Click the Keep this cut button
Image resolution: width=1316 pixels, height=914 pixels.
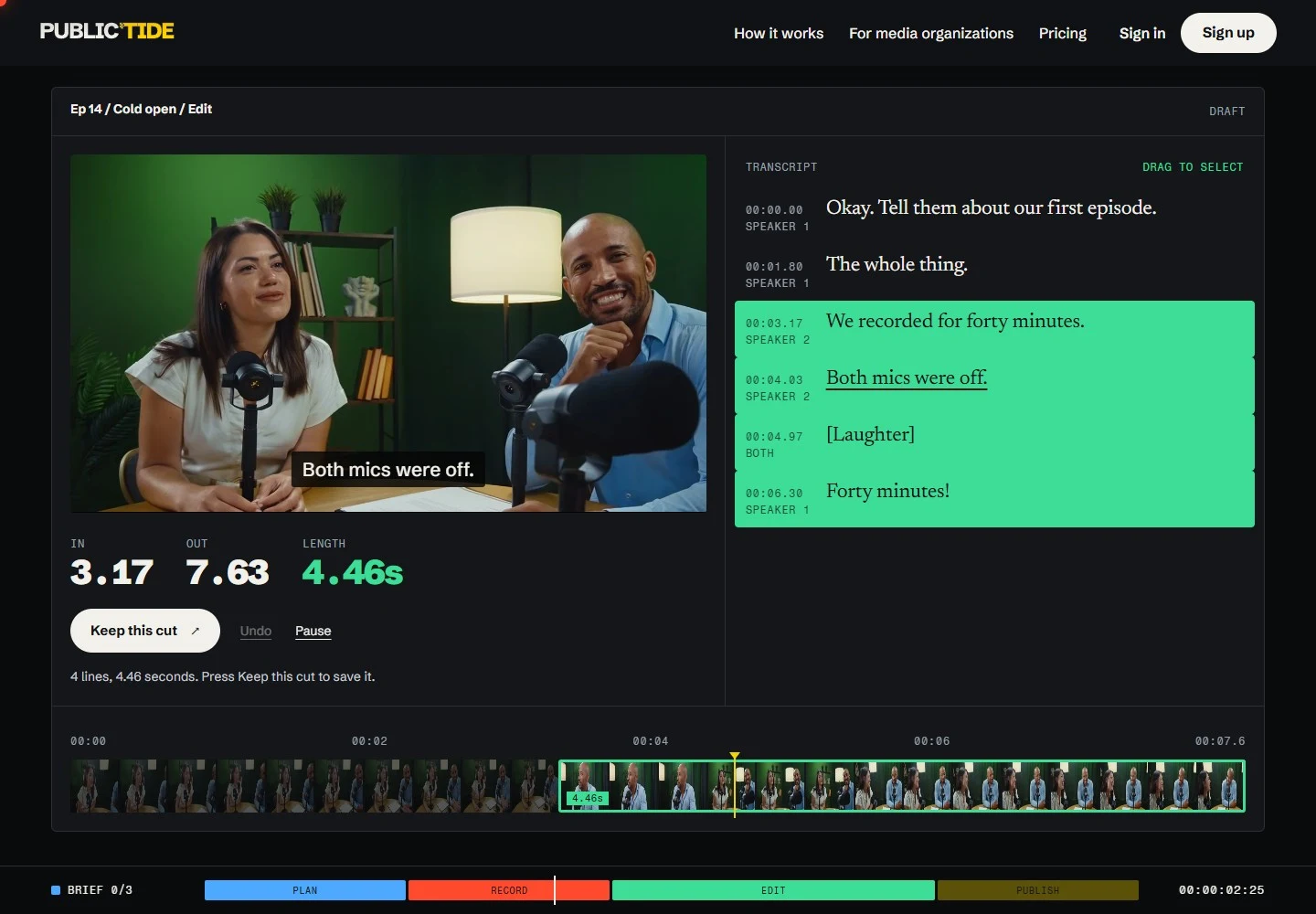[145, 631]
